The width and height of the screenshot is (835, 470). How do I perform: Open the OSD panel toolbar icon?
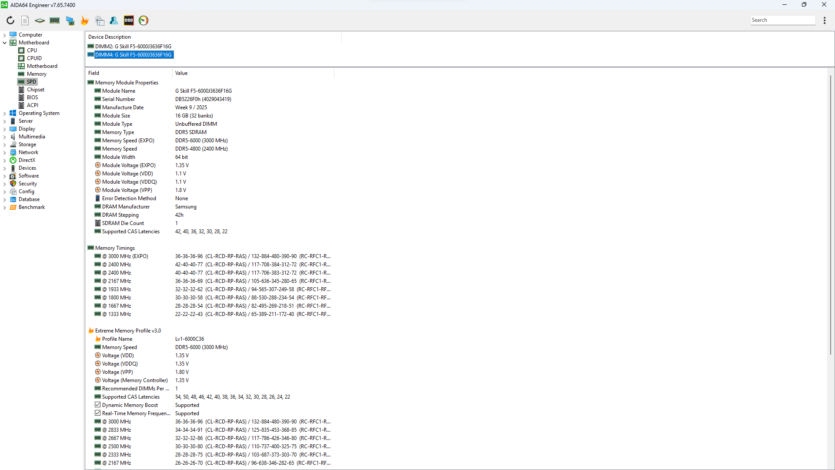[x=129, y=20]
